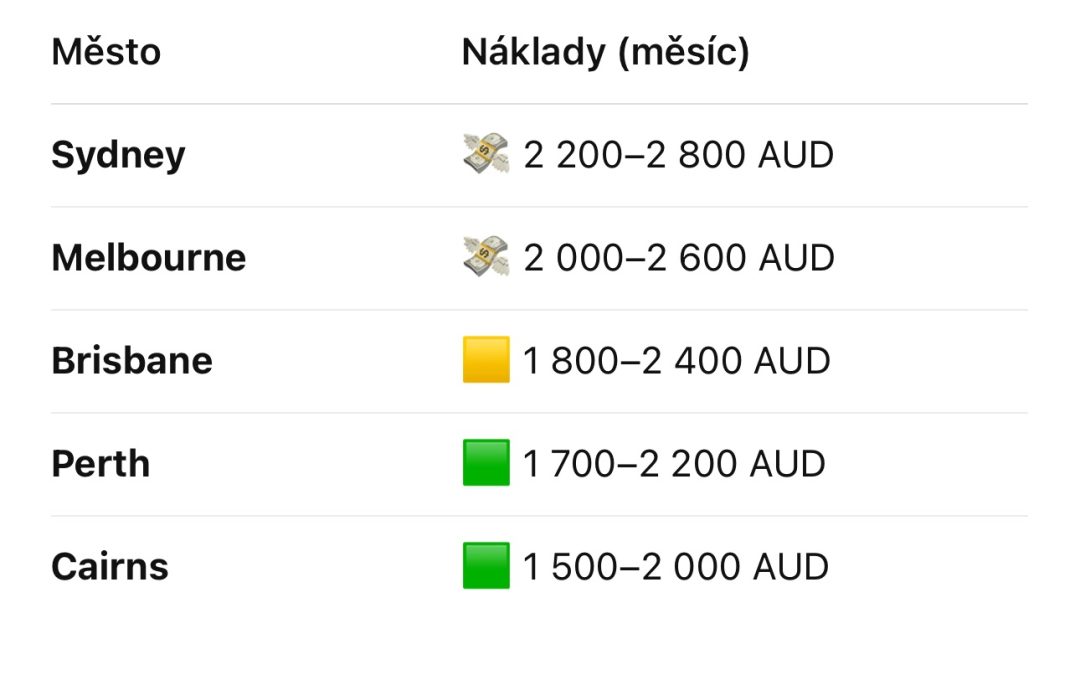Click the 2 000–2 600 AUD value
Viewport: 1080px width, 675px height.
pos(679,258)
